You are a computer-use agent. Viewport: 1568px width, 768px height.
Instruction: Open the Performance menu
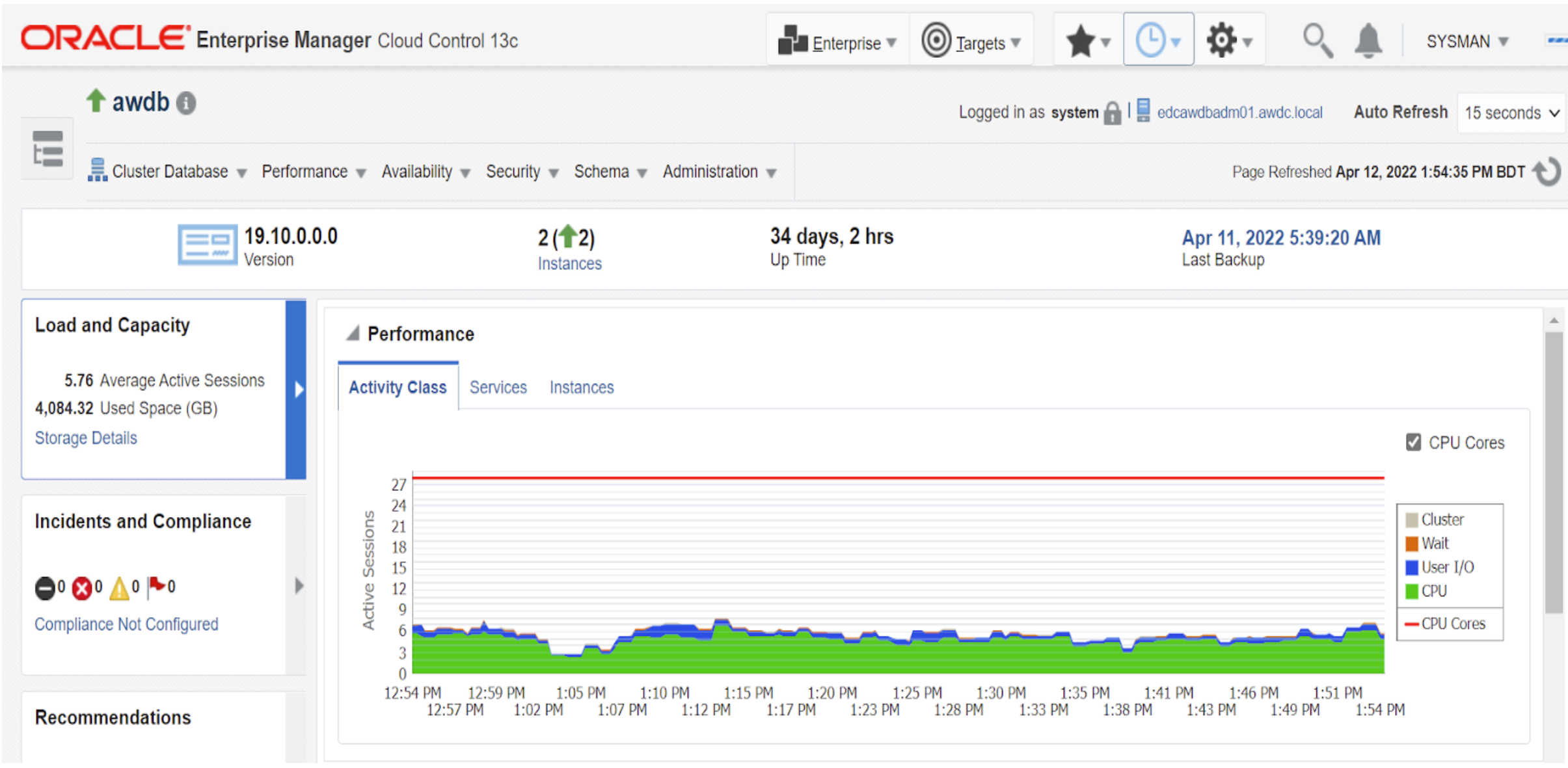[x=314, y=172]
